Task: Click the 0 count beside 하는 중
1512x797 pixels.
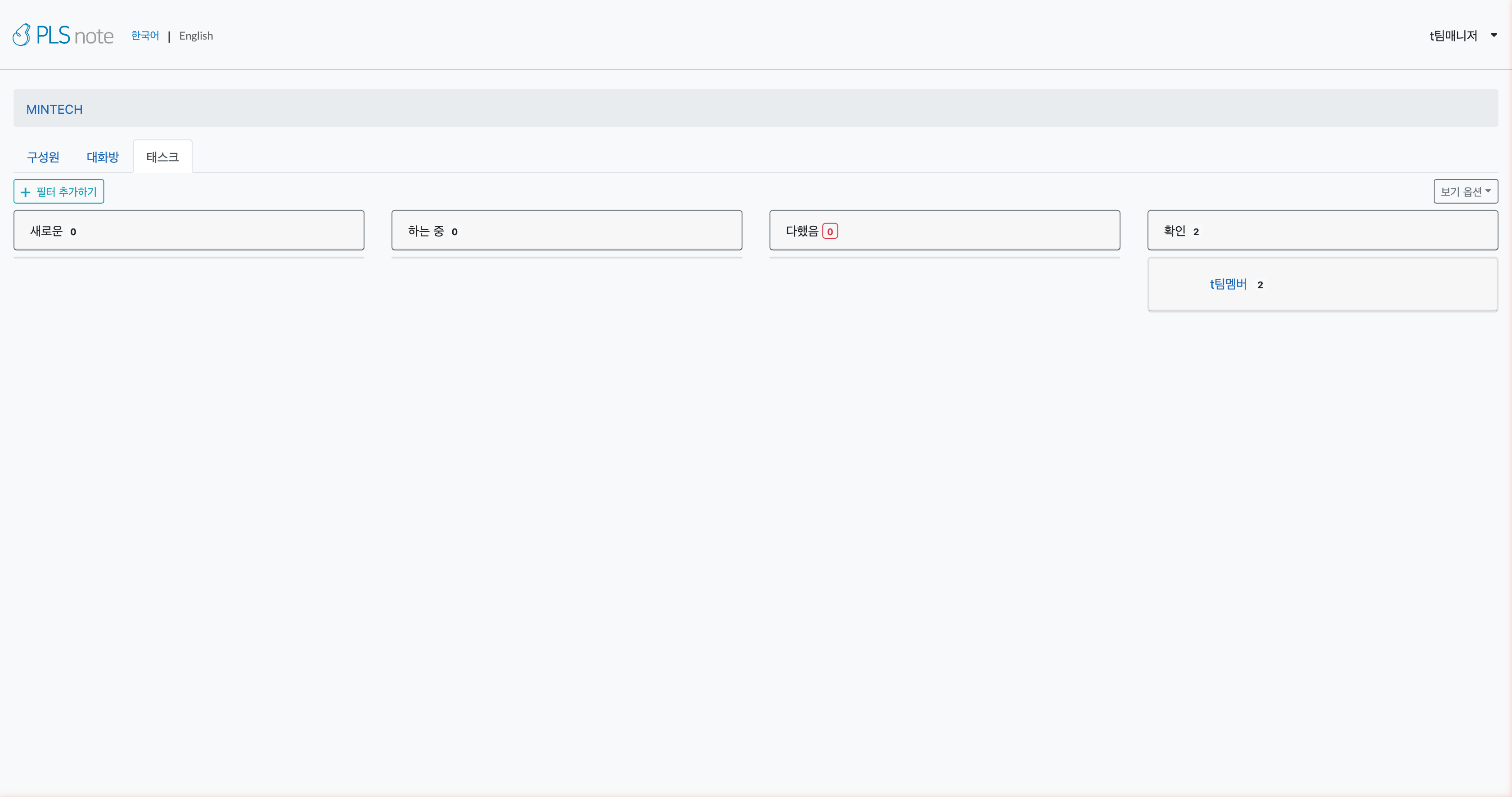Action: 454,232
